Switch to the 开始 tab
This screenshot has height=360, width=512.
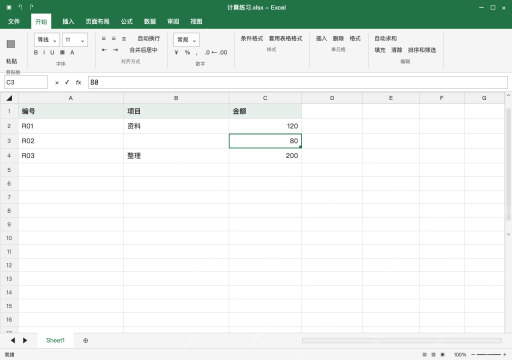41,22
